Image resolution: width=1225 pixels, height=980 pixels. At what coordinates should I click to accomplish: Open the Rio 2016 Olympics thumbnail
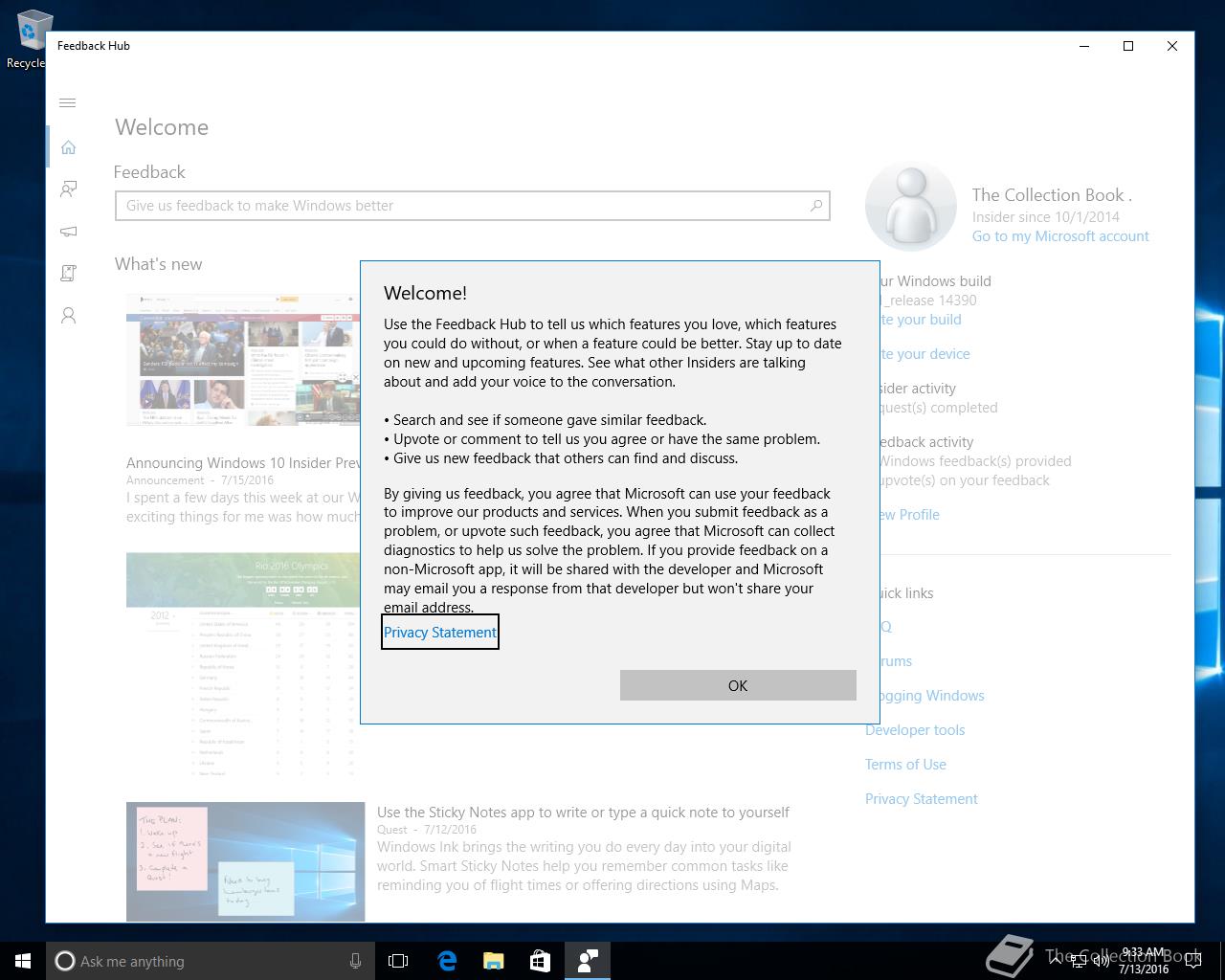pyautogui.click(x=243, y=666)
